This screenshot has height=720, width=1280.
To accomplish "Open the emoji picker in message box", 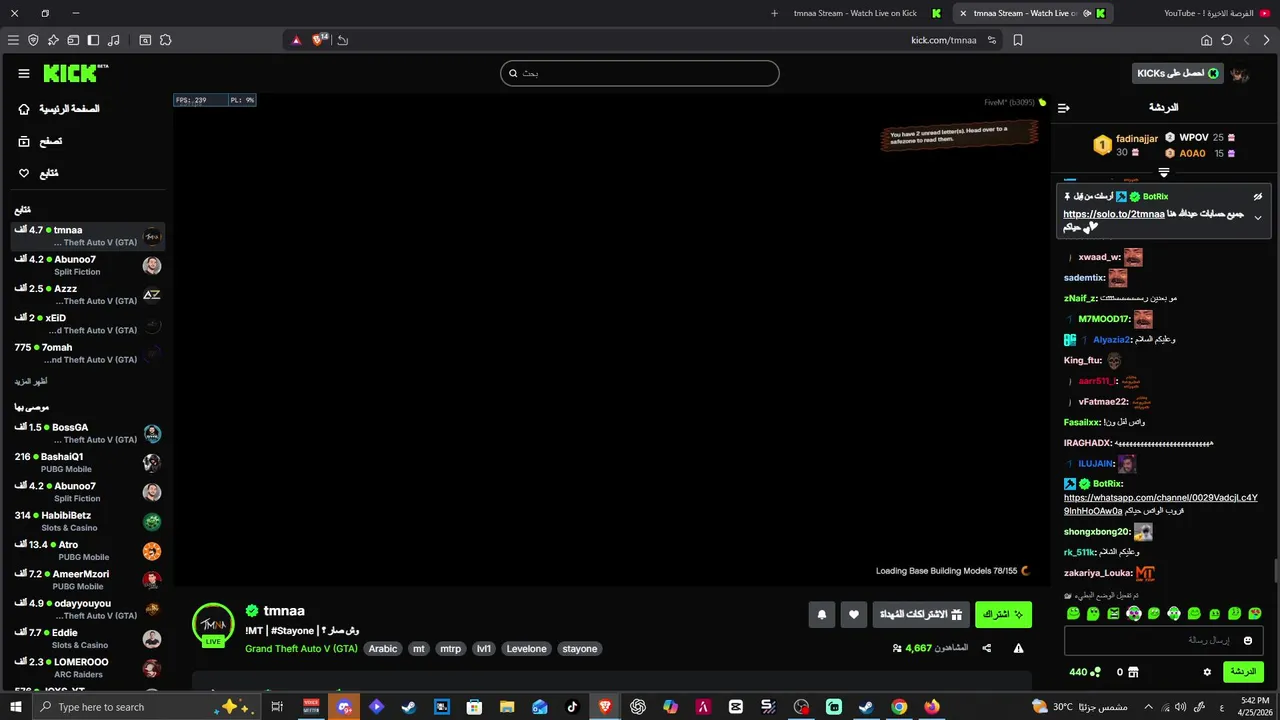I will tap(1248, 640).
